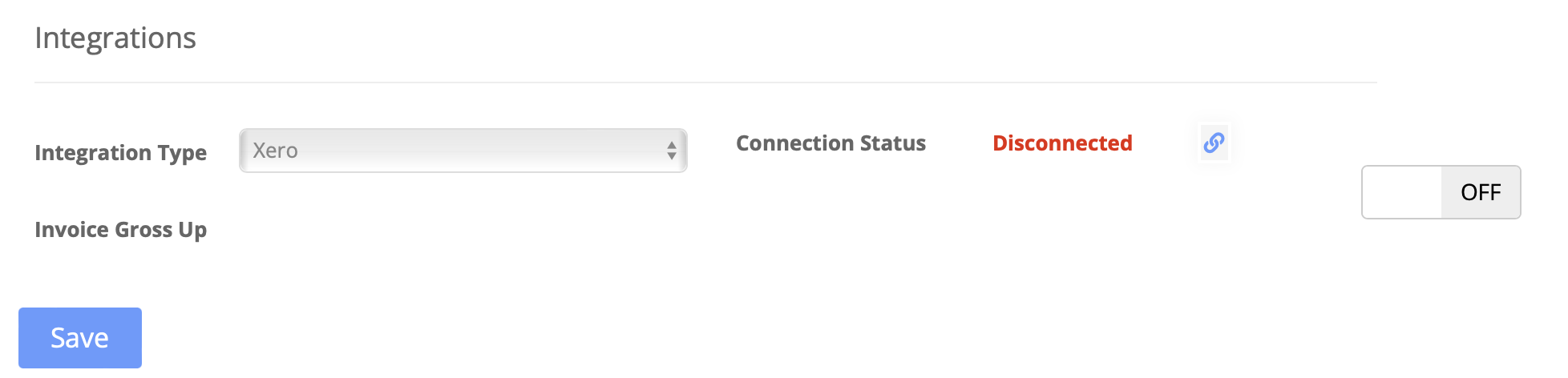This screenshot has height=378, width=1568.
Task: Click the Integration Type label
Action: (121, 152)
